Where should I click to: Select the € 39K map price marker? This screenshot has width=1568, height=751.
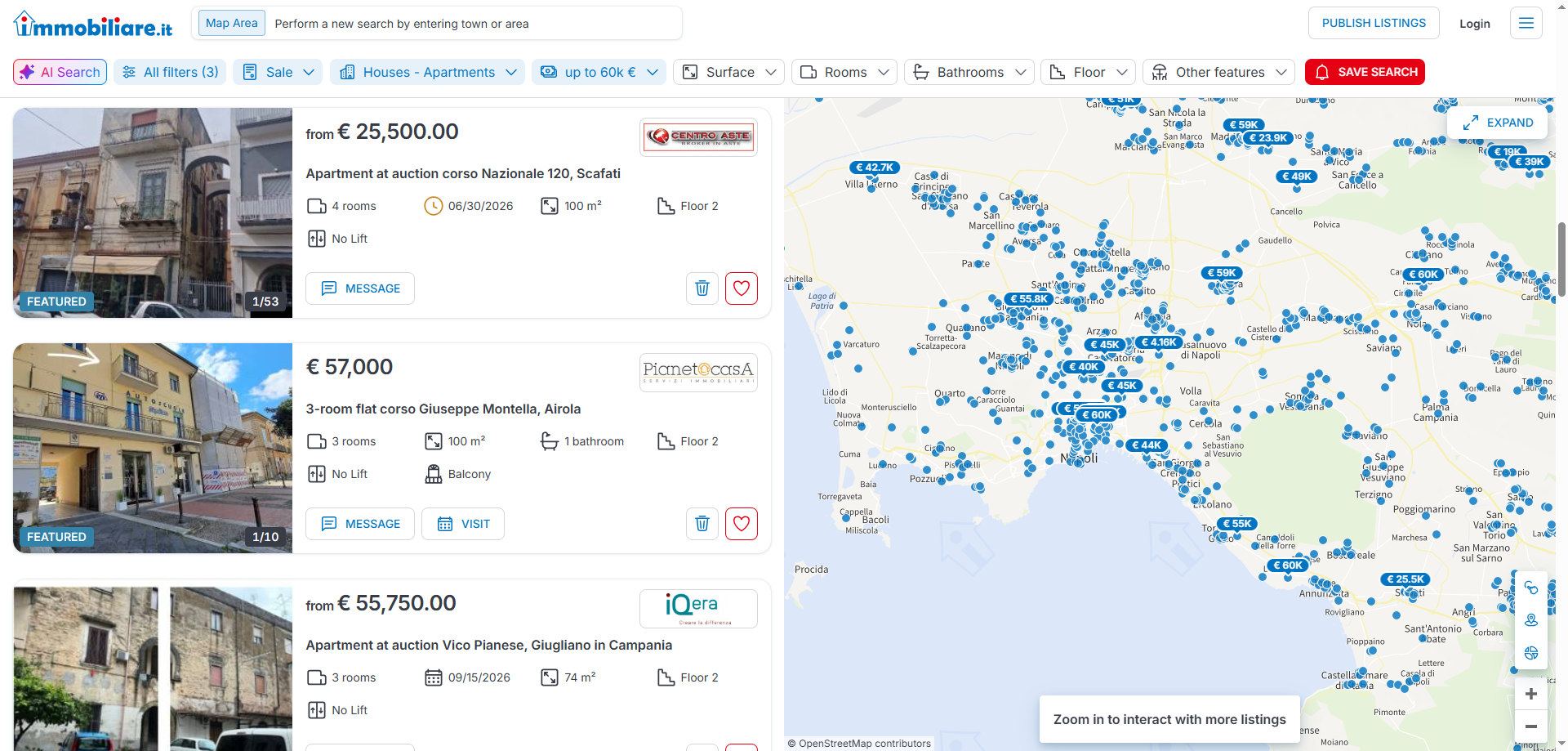pos(1530,162)
